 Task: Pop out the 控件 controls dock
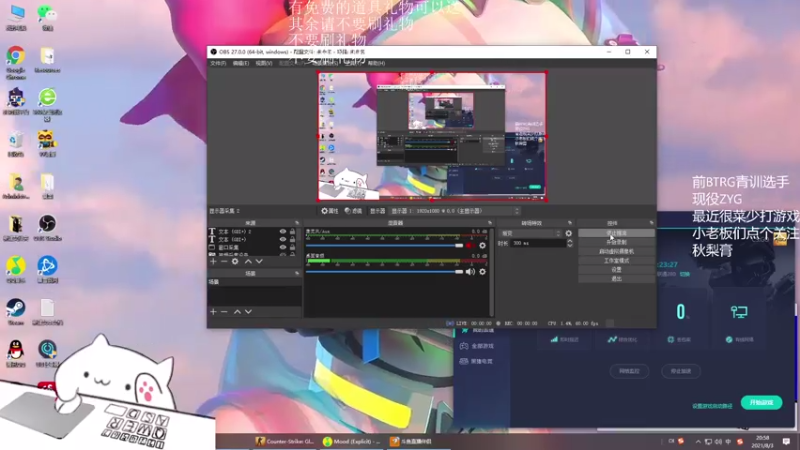click(x=652, y=223)
